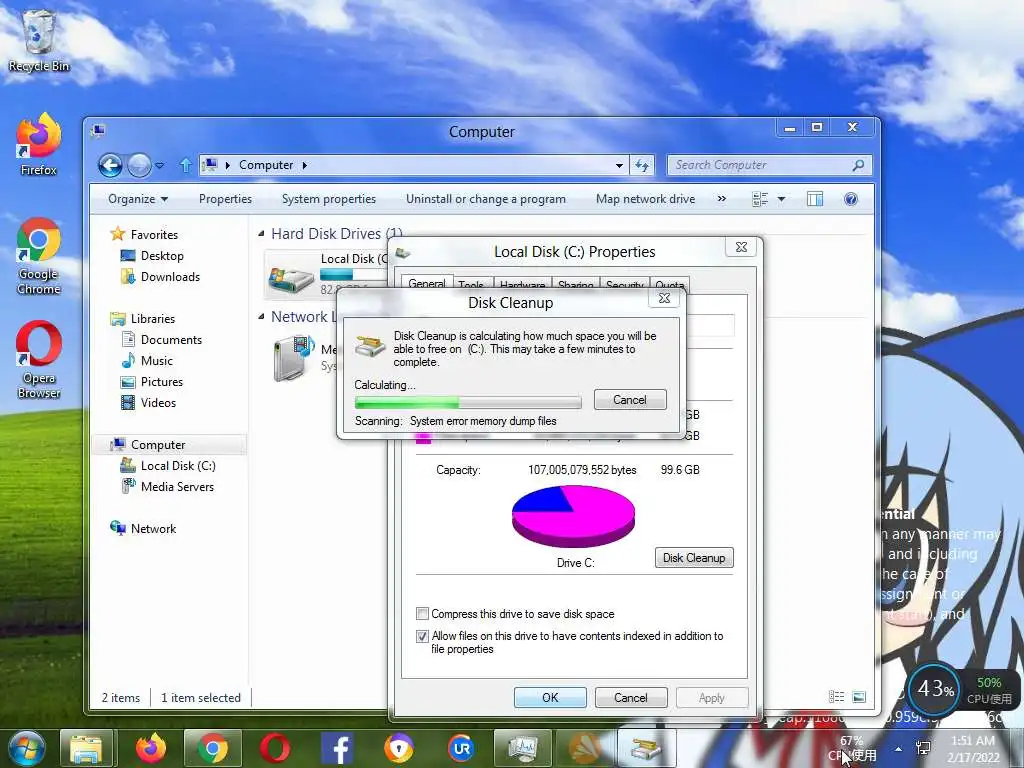
Task: Click the Properties toolbar command
Action: (225, 199)
